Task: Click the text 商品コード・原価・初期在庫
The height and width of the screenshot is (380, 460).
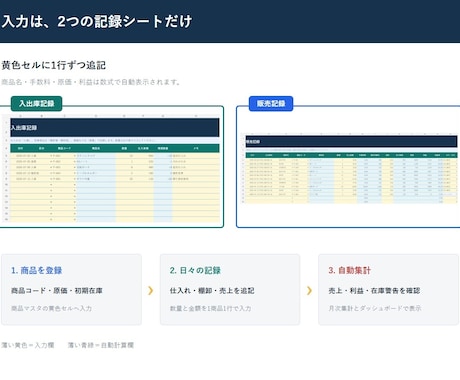Action: pyautogui.click(x=57, y=290)
